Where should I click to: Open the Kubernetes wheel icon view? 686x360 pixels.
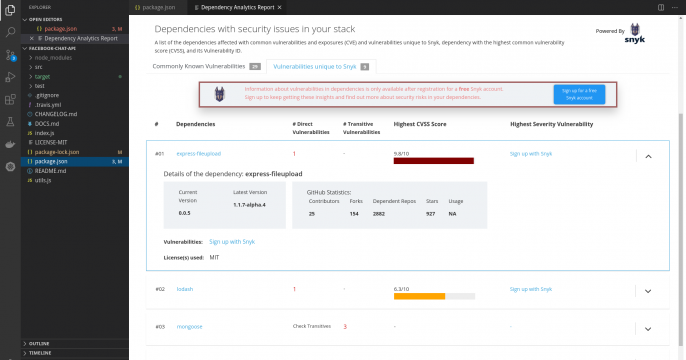[10, 167]
